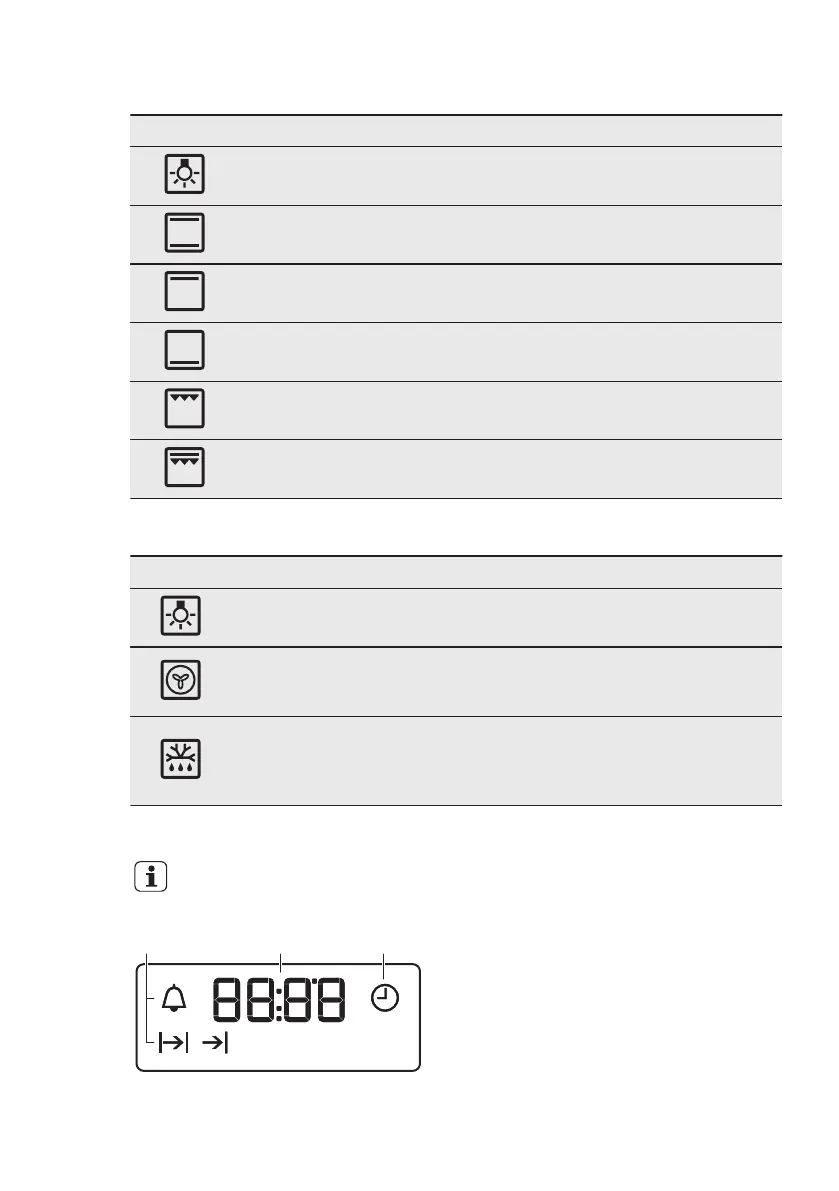Click the bell minute minder symbol
Screen dimensions: 839x1191
173,998
